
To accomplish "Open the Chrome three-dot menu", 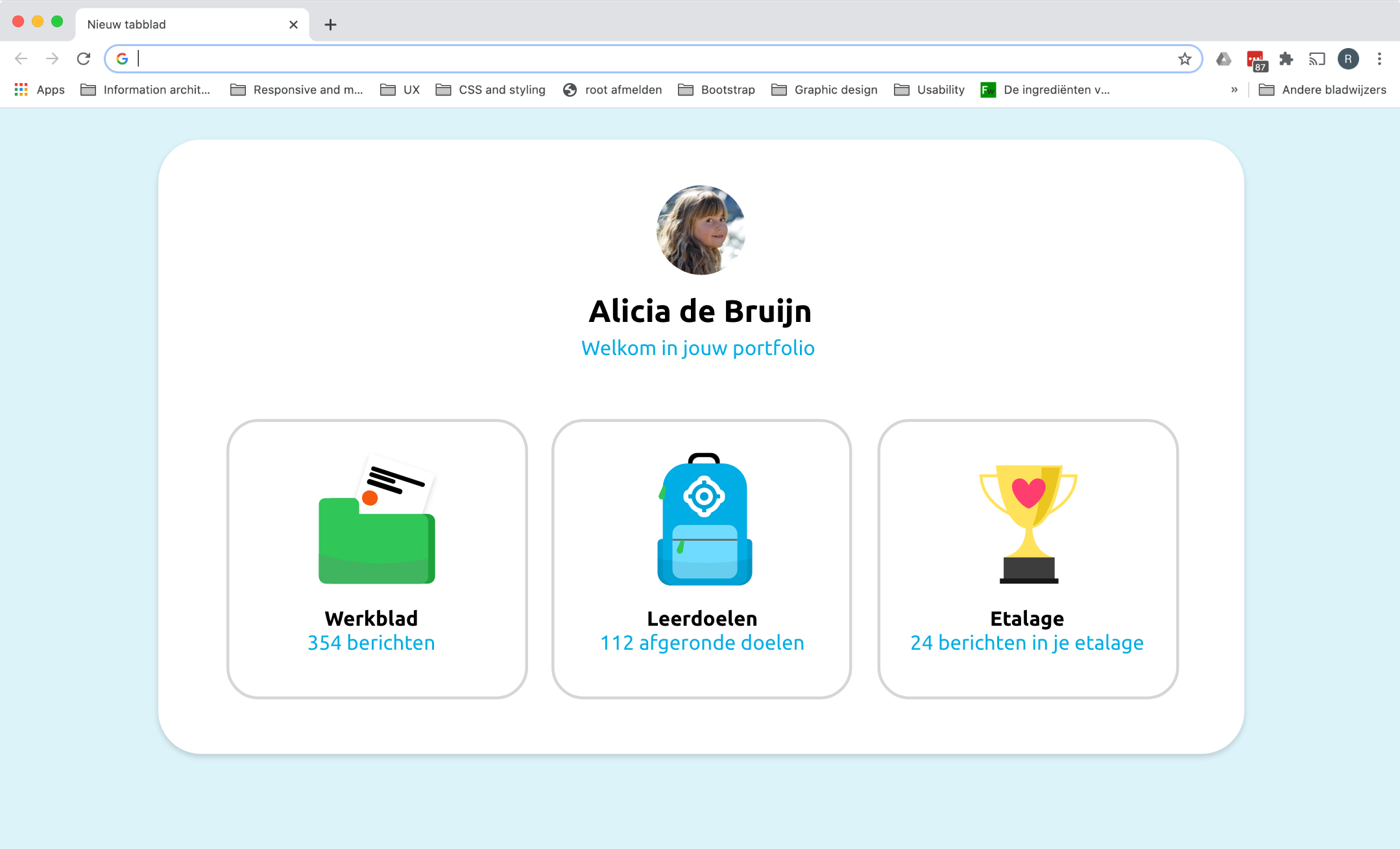I will tap(1379, 59).
